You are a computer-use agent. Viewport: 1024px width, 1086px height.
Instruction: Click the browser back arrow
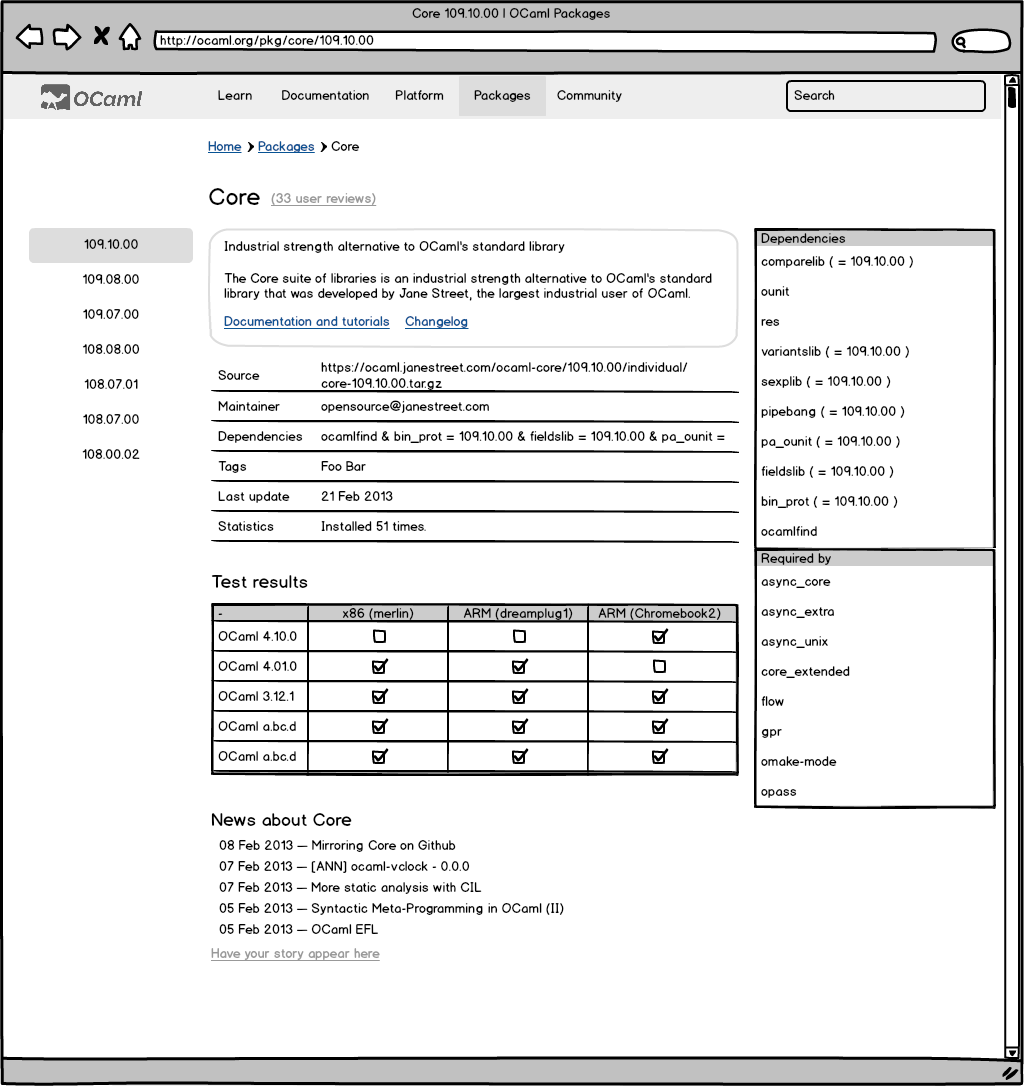[x=30, y=37]
